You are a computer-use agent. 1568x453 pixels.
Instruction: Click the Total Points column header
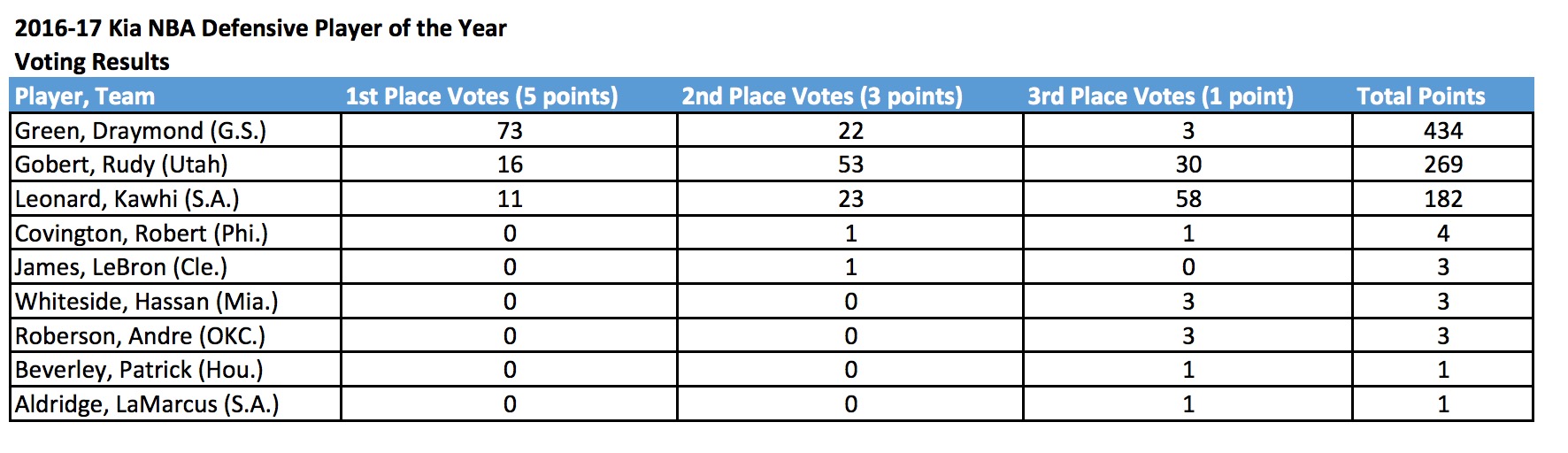point(1420,96)
